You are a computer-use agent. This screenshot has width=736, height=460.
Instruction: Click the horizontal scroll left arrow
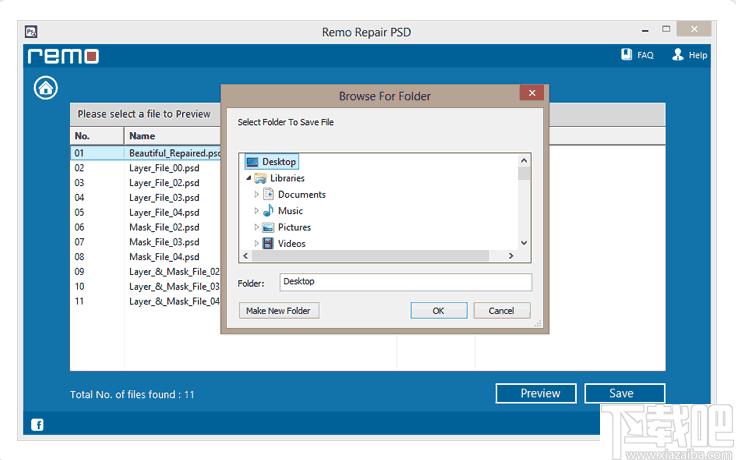245,256
